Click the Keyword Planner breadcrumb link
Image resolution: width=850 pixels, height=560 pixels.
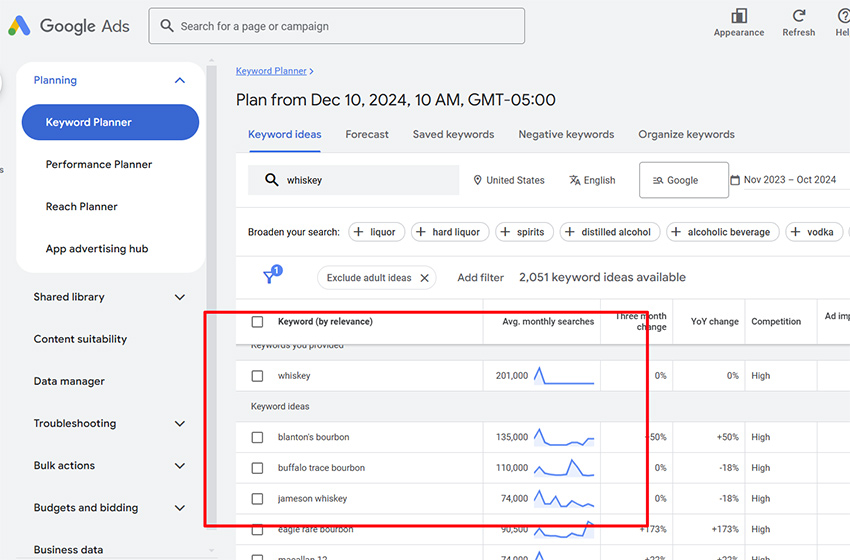[x=271, y=71]
